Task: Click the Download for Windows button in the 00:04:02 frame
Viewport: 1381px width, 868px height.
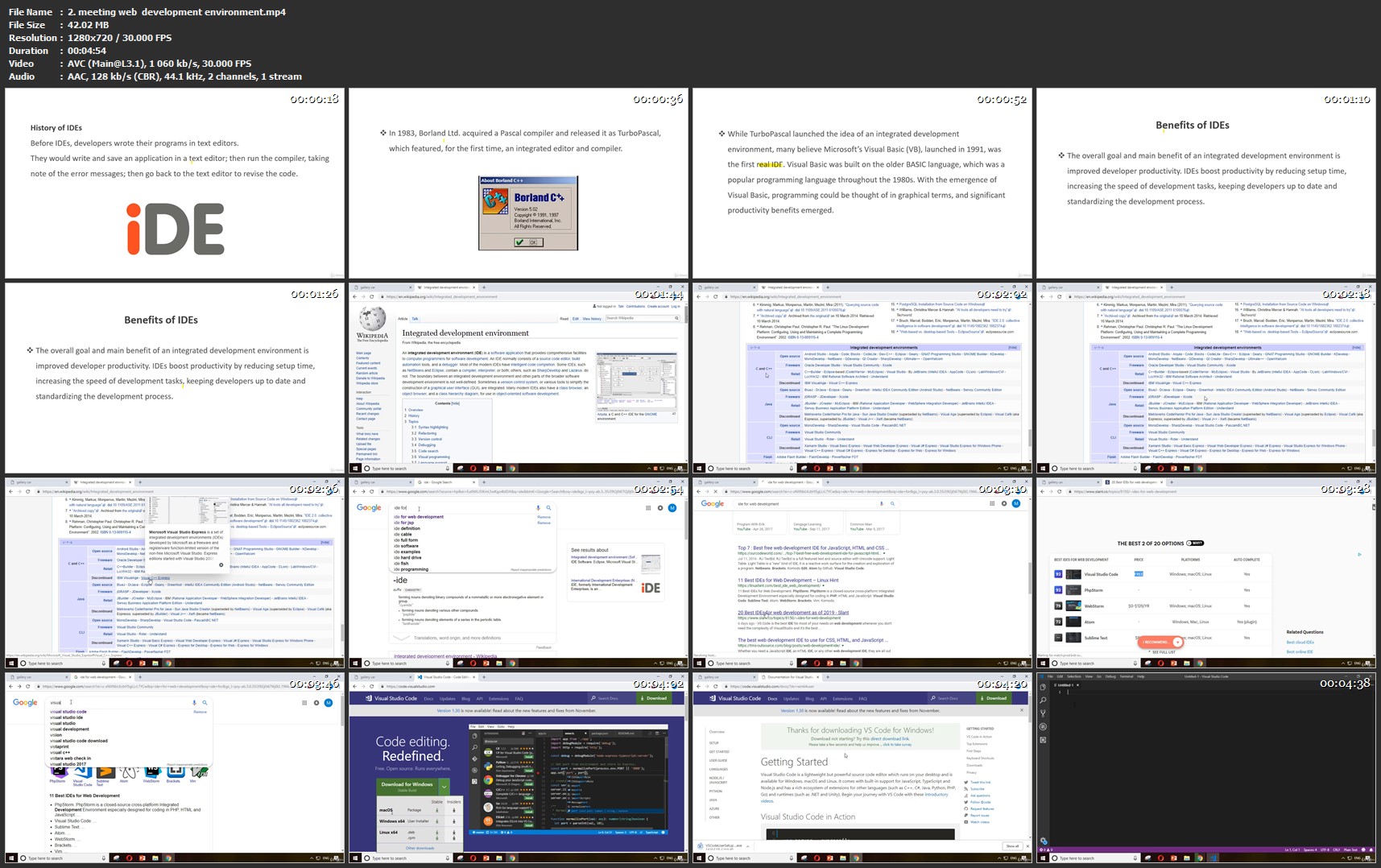Action: pyautogui.click(x=407, y=785)
